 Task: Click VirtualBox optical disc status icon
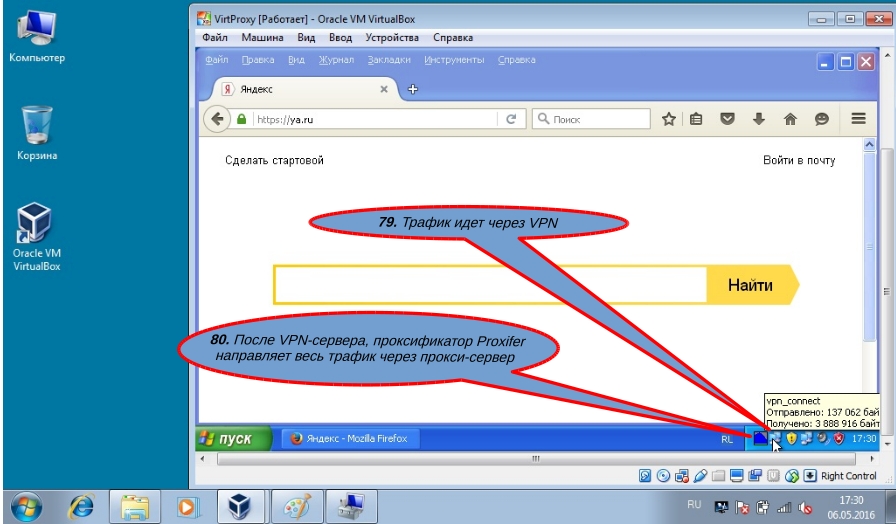coord(663,475)
